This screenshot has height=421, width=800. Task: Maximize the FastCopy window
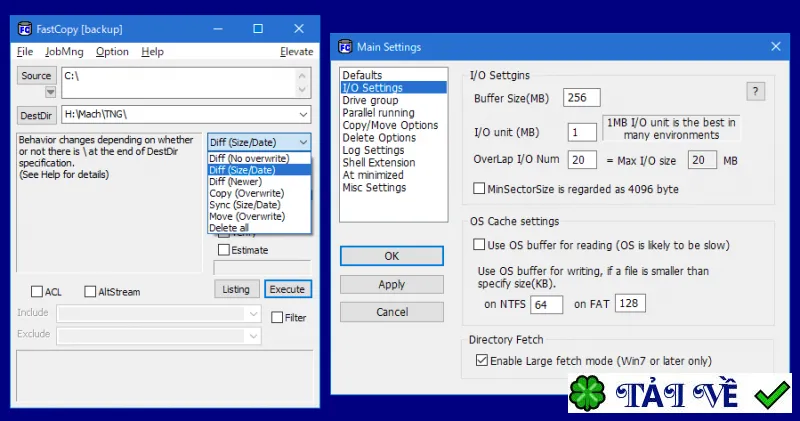(258, 29)
